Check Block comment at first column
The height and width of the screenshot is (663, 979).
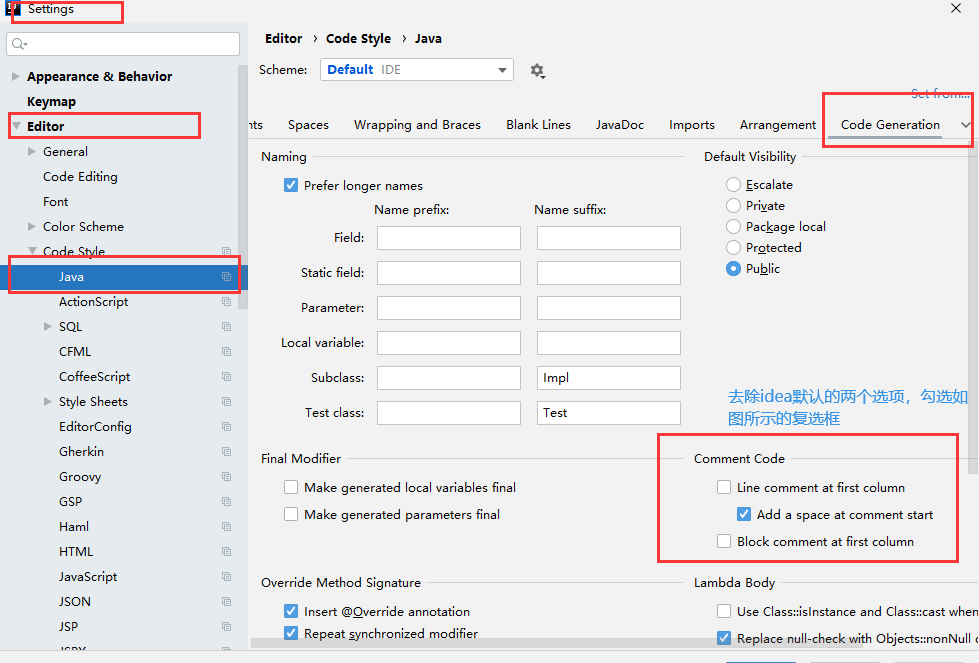[x=724, y=541]
